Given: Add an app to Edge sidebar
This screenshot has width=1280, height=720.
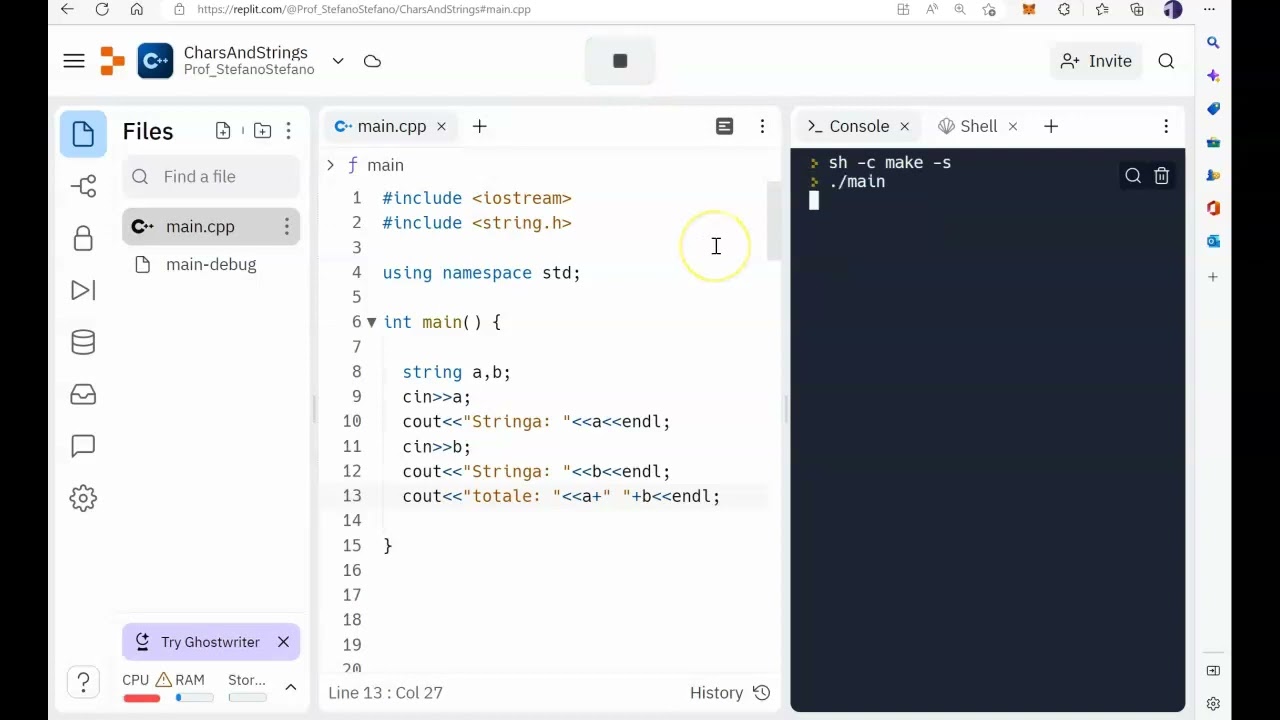Looking at the screenshot, I should (1213, 277).
